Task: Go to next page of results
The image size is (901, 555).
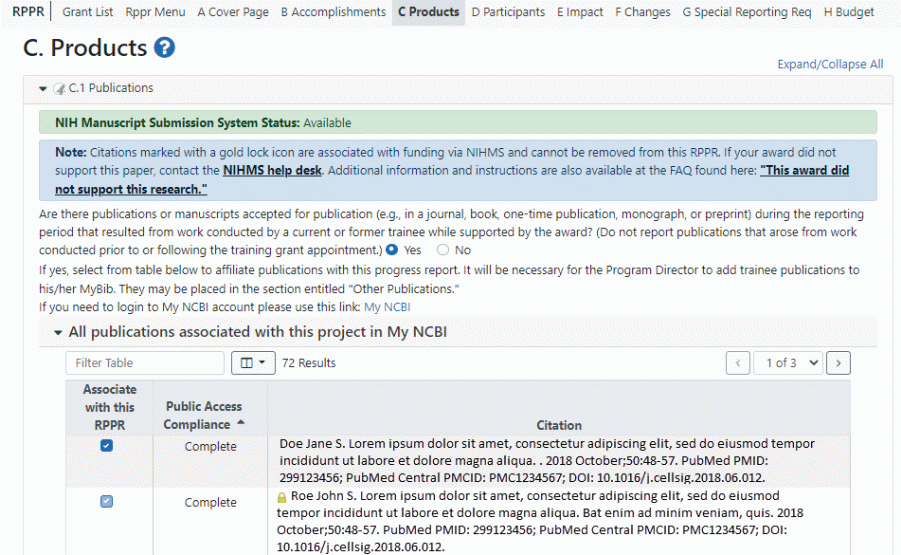Action: tap(840, 363)
